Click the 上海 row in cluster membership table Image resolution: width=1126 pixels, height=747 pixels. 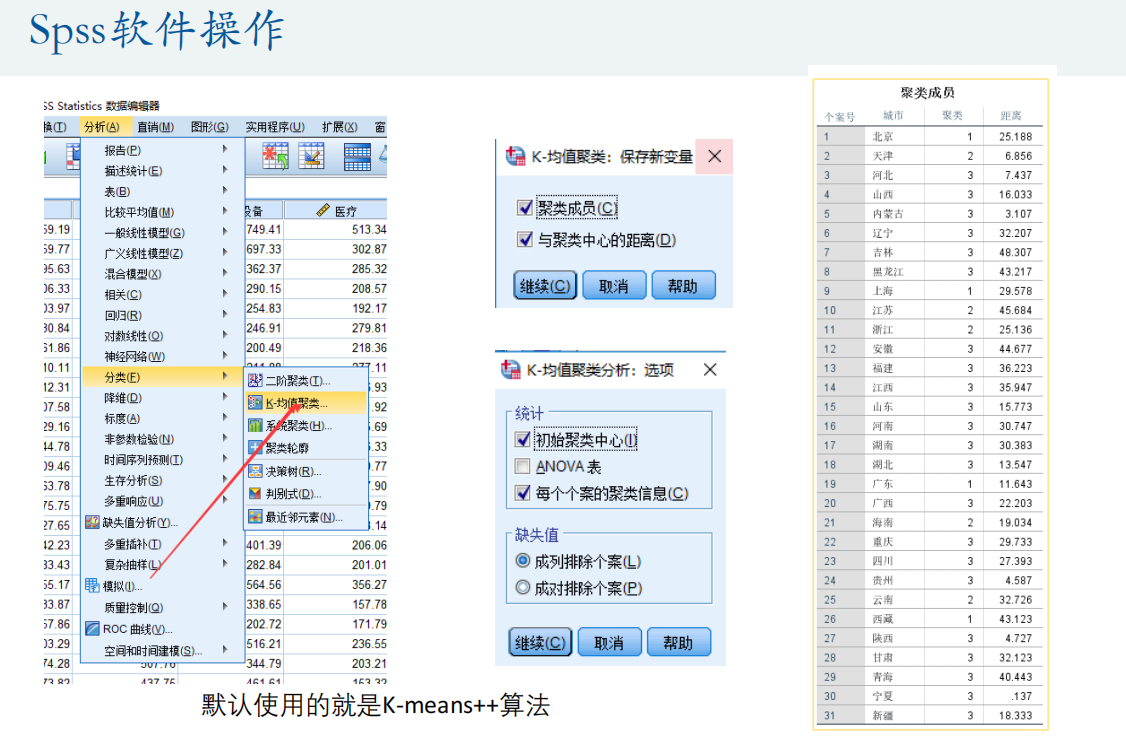tap(929, 291)
